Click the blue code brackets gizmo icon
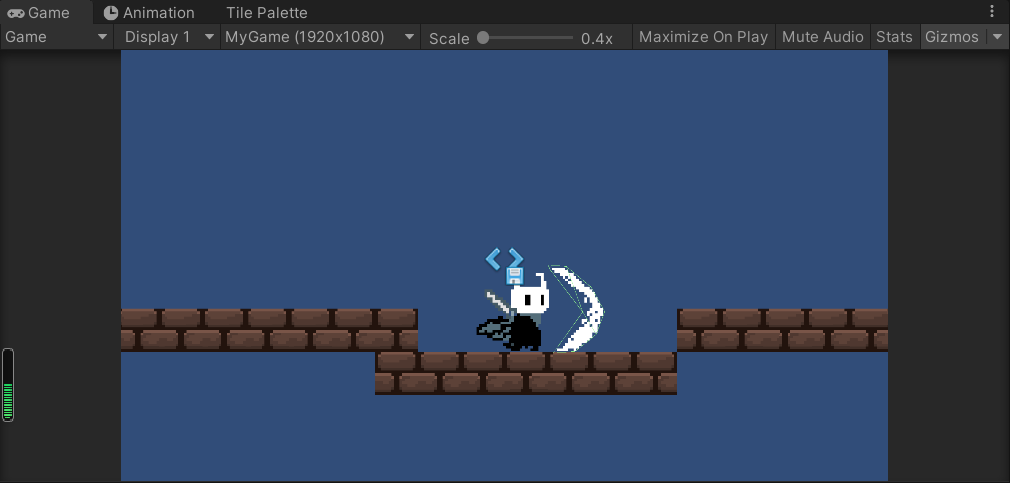Screen dimensions: 1010x483 (504, 259)
